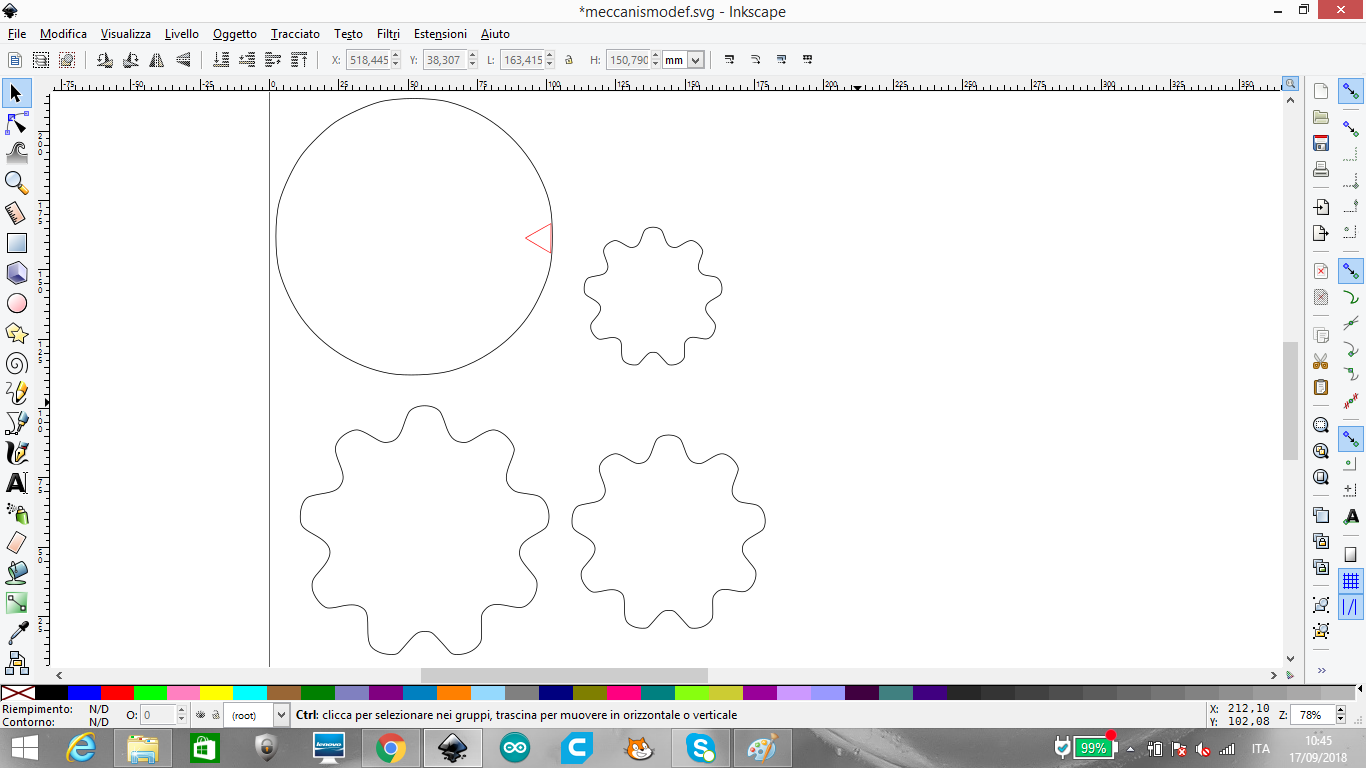1366x768 pixels.
Task: Toggle snap to guides
Action: [x=1351, y=607]
